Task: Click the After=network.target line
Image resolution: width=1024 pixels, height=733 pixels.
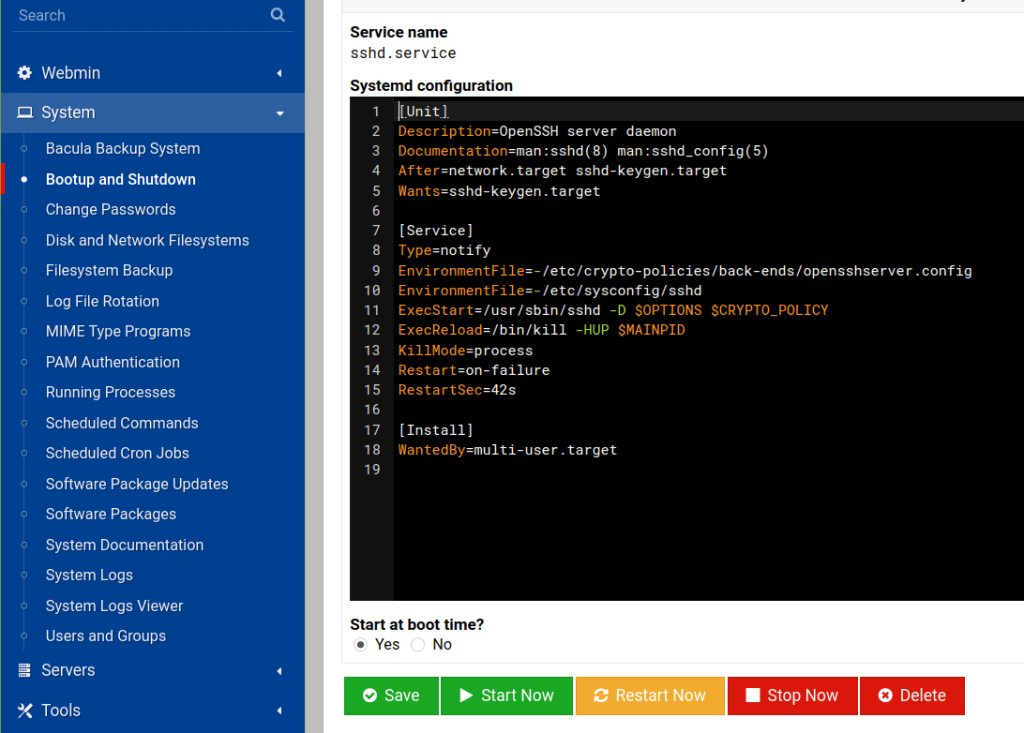Action: click(x=562, y=171)
